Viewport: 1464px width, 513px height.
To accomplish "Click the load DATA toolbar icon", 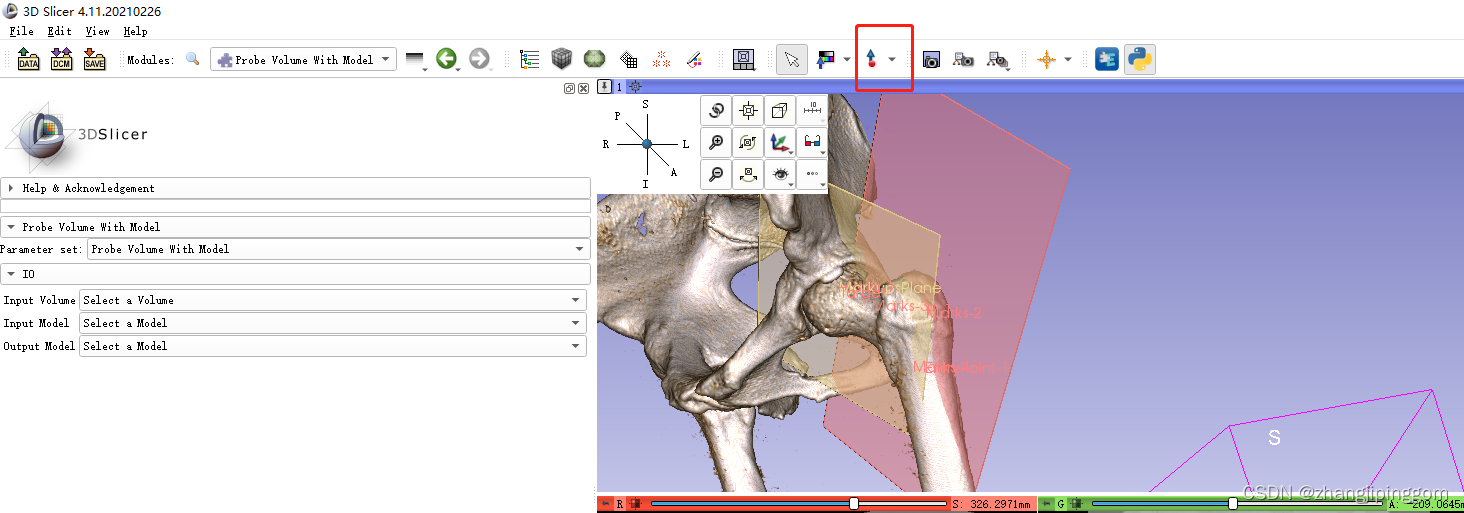I will click(29, 60).
